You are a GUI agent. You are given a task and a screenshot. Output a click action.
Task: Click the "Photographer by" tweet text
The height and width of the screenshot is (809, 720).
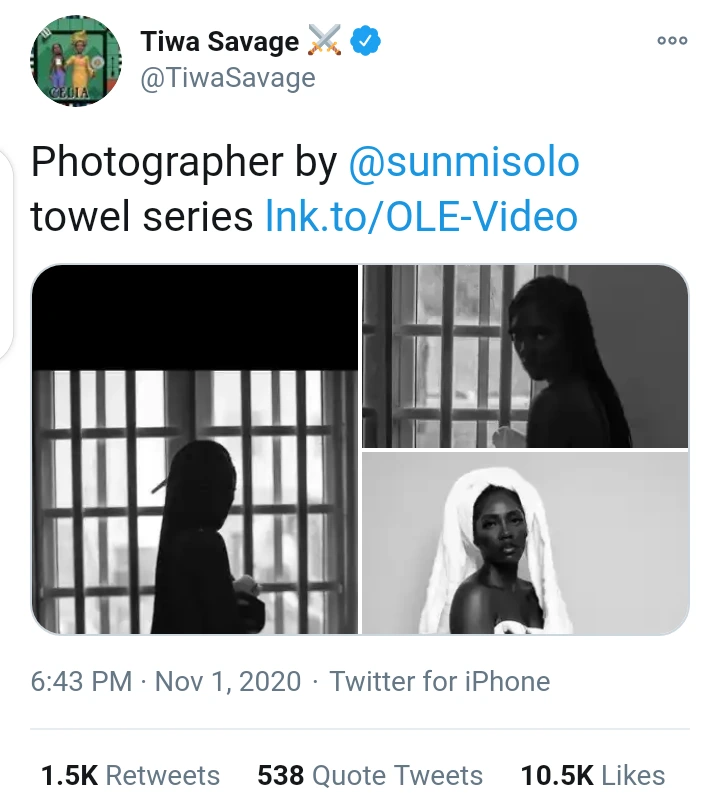[x=184, y=162]
